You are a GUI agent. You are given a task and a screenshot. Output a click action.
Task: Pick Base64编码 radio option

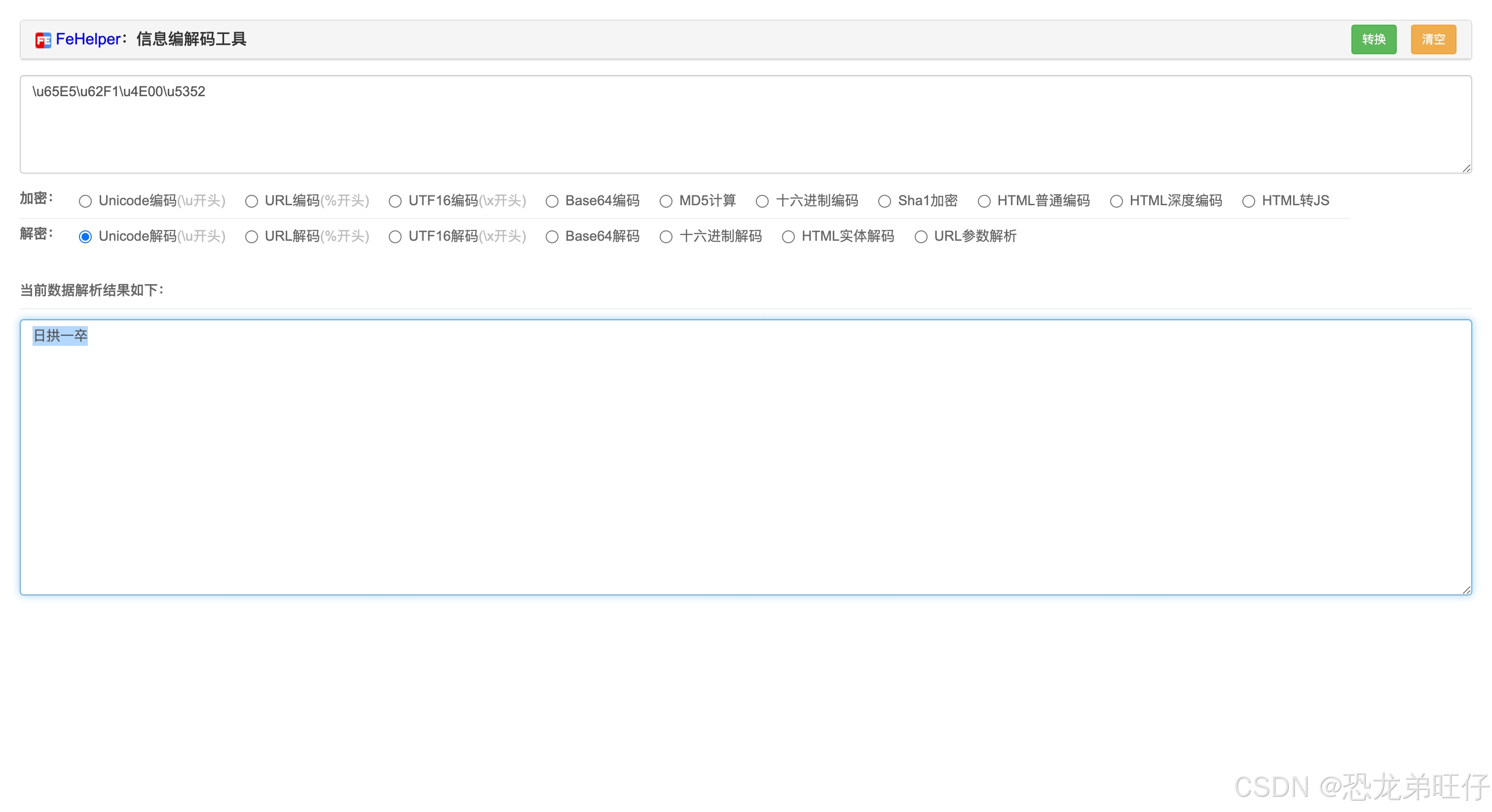pos(552,201)
